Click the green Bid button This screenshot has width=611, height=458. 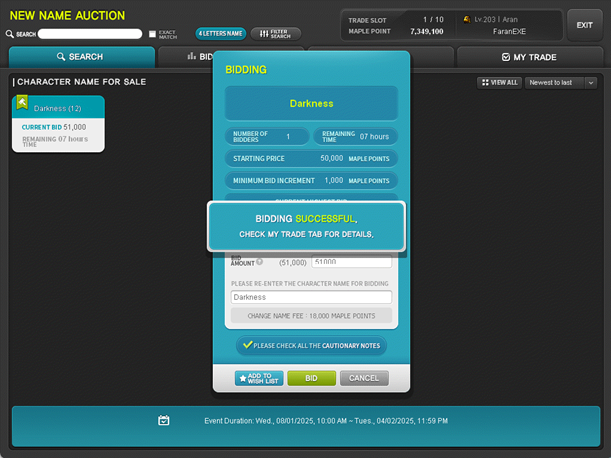coord(311,378)
